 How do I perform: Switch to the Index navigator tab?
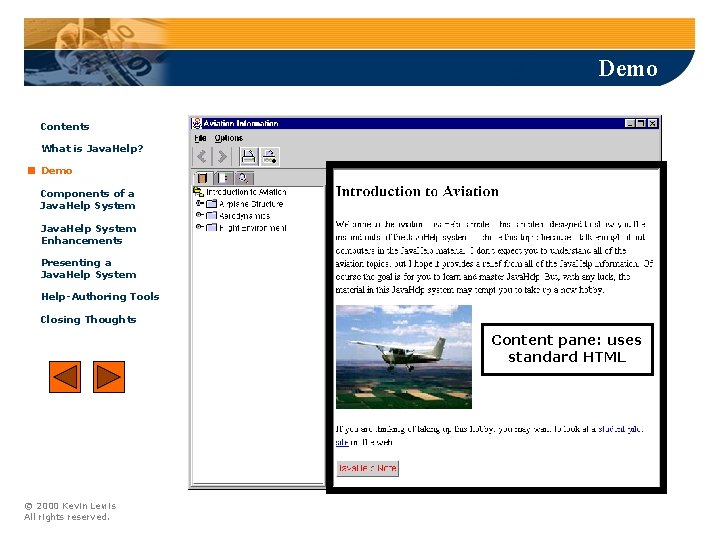pos(224,178)
